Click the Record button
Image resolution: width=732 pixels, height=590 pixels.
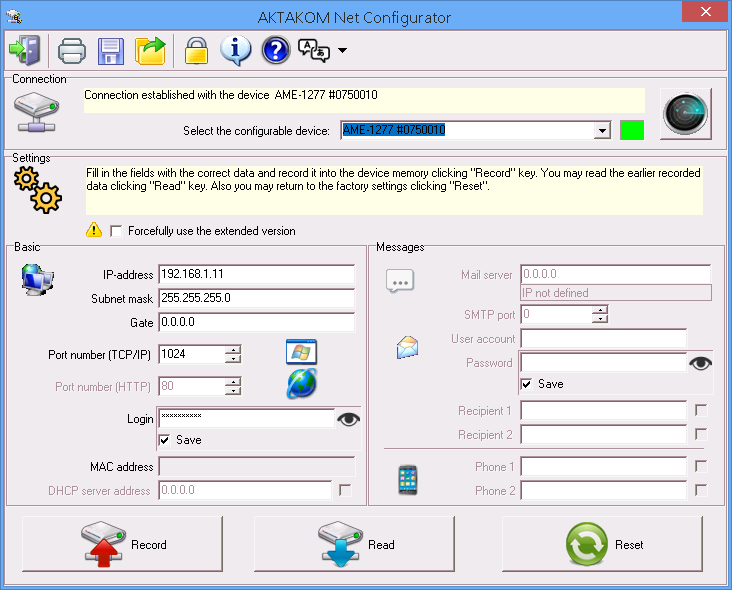click(122, 544)
